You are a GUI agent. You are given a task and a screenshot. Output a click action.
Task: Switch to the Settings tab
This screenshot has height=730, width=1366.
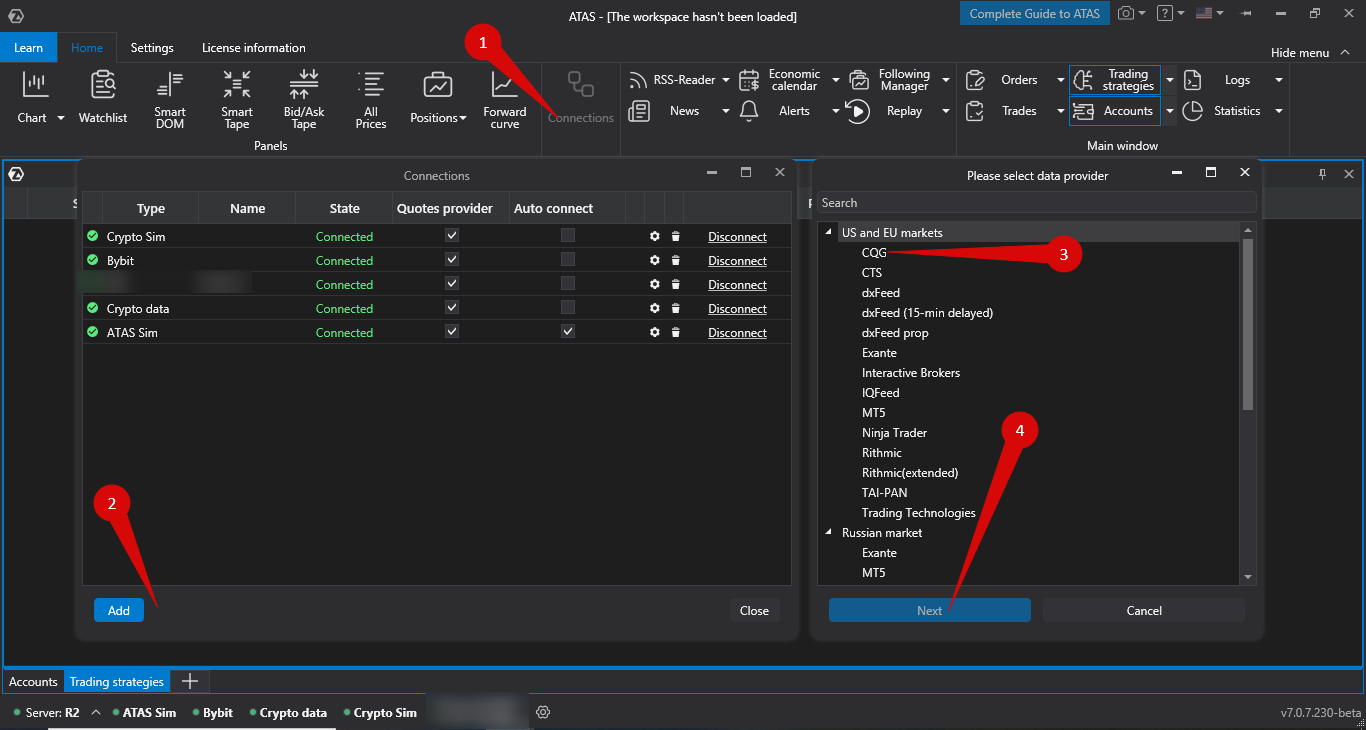pyautogui.click(x=152, y=48)
